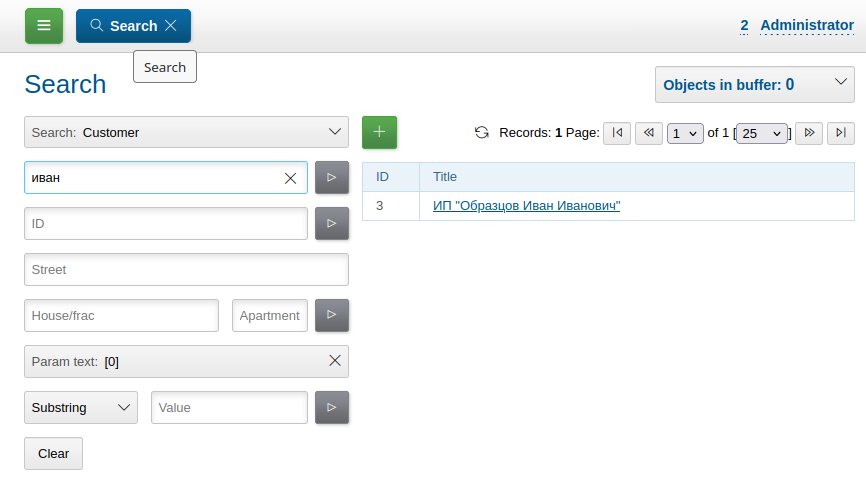Go to last page button
Screen dimensions: 866x485
coord(841,133)
